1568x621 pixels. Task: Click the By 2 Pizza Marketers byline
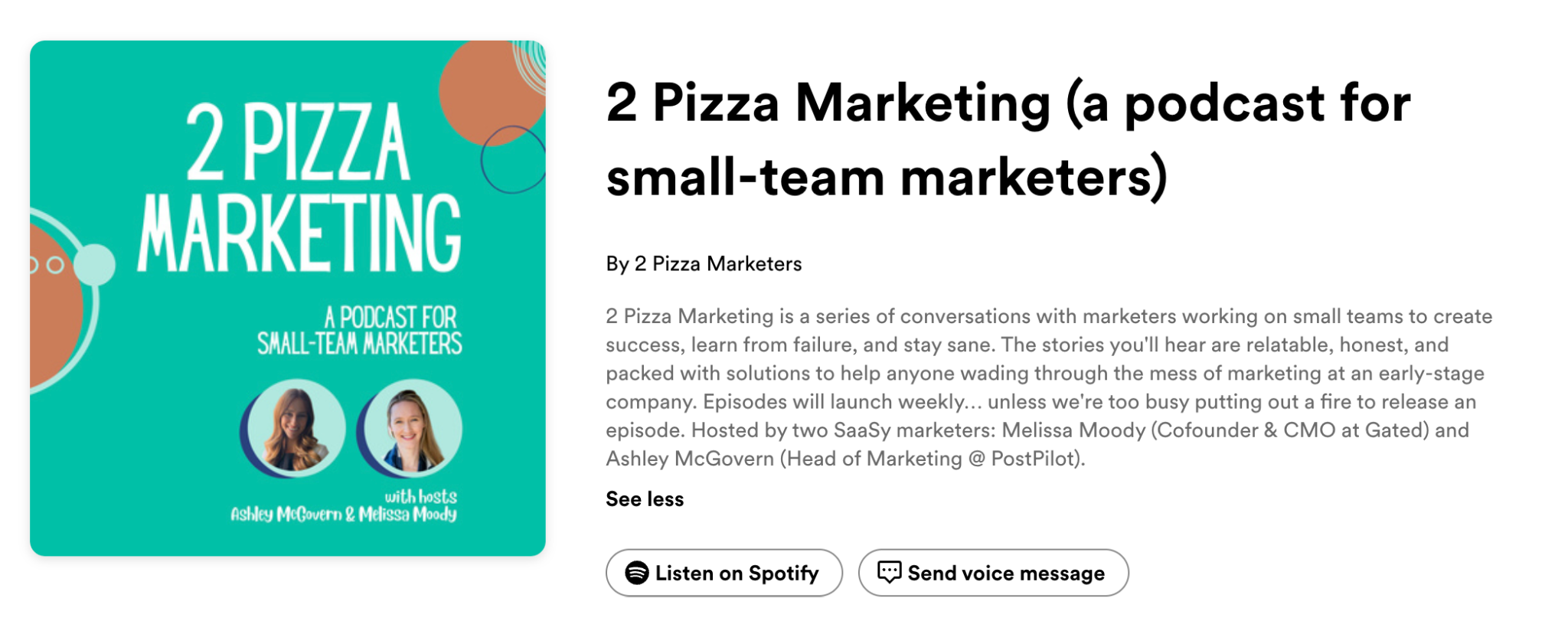702,264
